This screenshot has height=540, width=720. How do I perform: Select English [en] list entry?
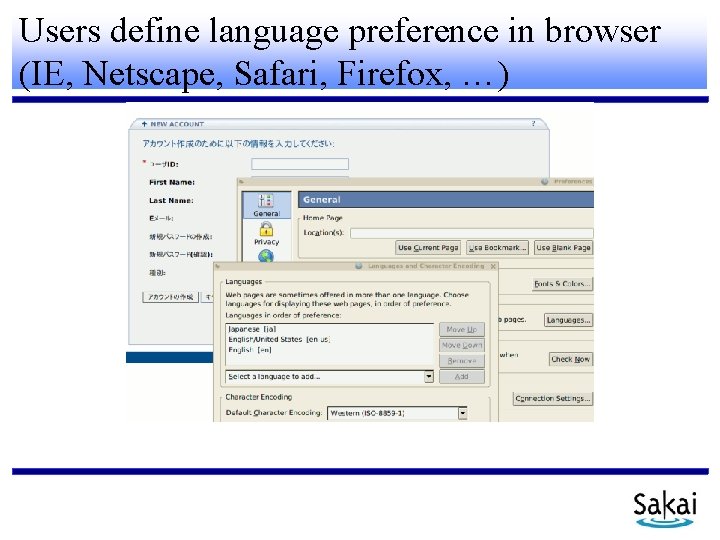[250, 350]
